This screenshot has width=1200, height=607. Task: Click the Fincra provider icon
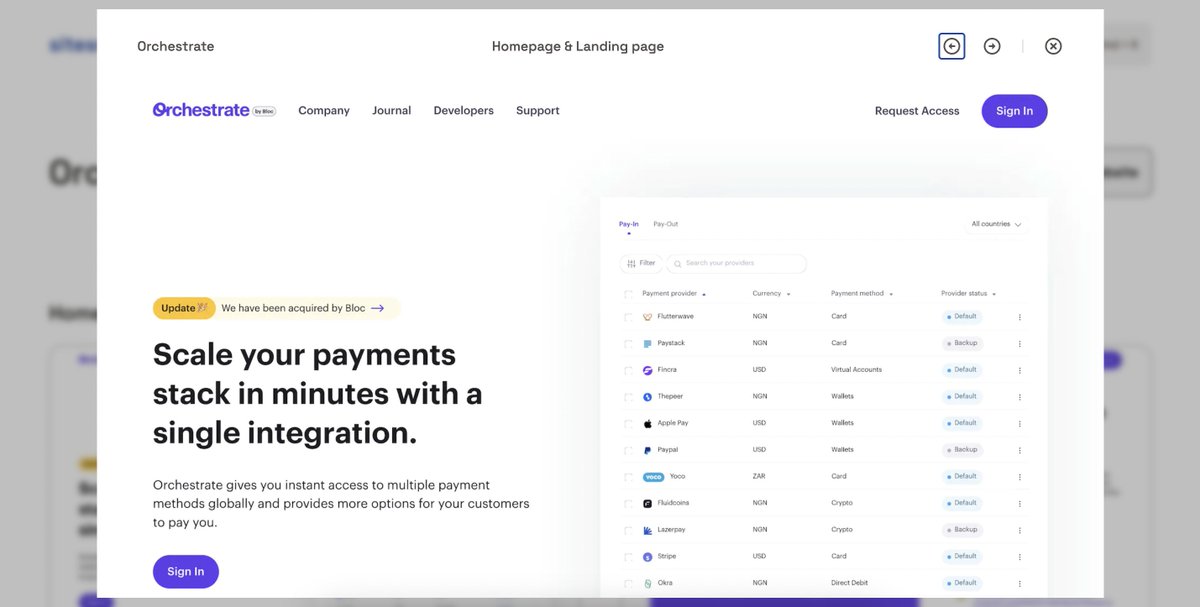648,370
